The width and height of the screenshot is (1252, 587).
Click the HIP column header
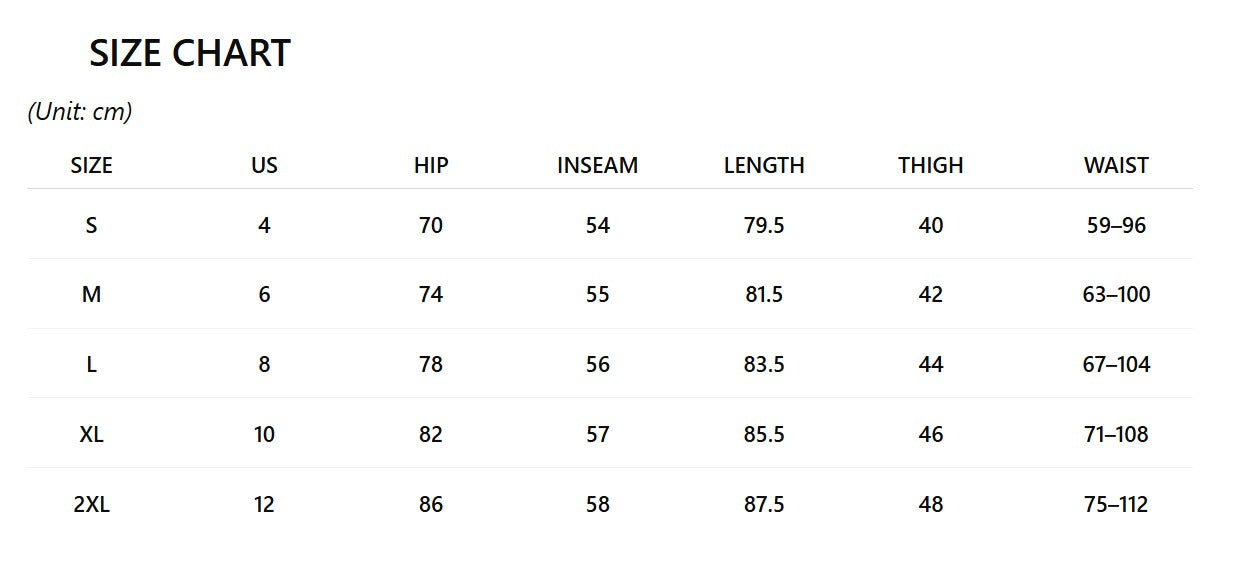click(431, 166)
